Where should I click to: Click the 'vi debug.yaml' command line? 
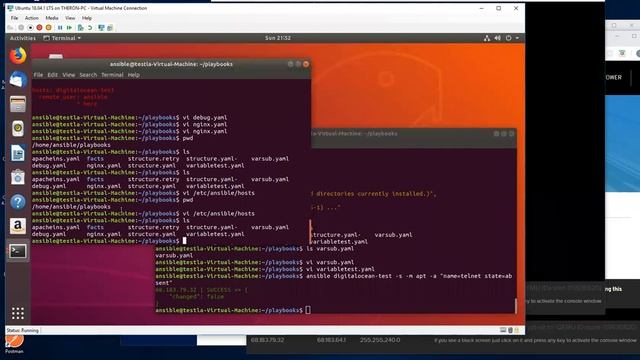[129, 118]
